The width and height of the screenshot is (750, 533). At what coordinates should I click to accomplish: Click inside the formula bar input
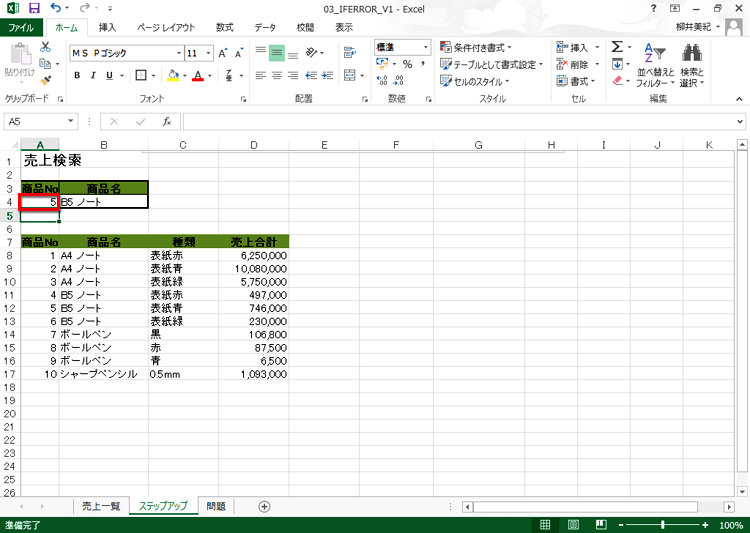[x=459, y=122]
